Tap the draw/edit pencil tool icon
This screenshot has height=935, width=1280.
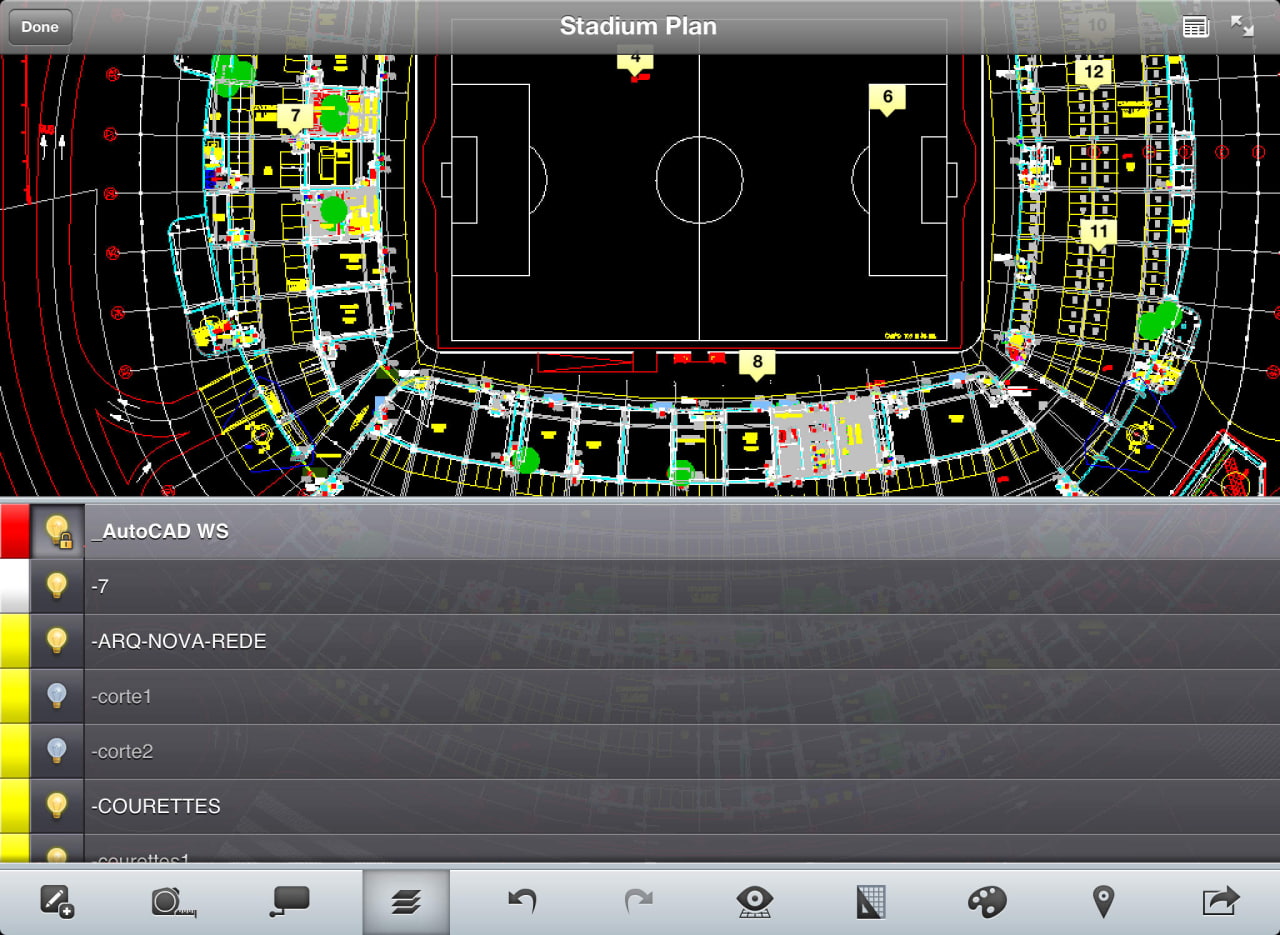tap(56, 902)
